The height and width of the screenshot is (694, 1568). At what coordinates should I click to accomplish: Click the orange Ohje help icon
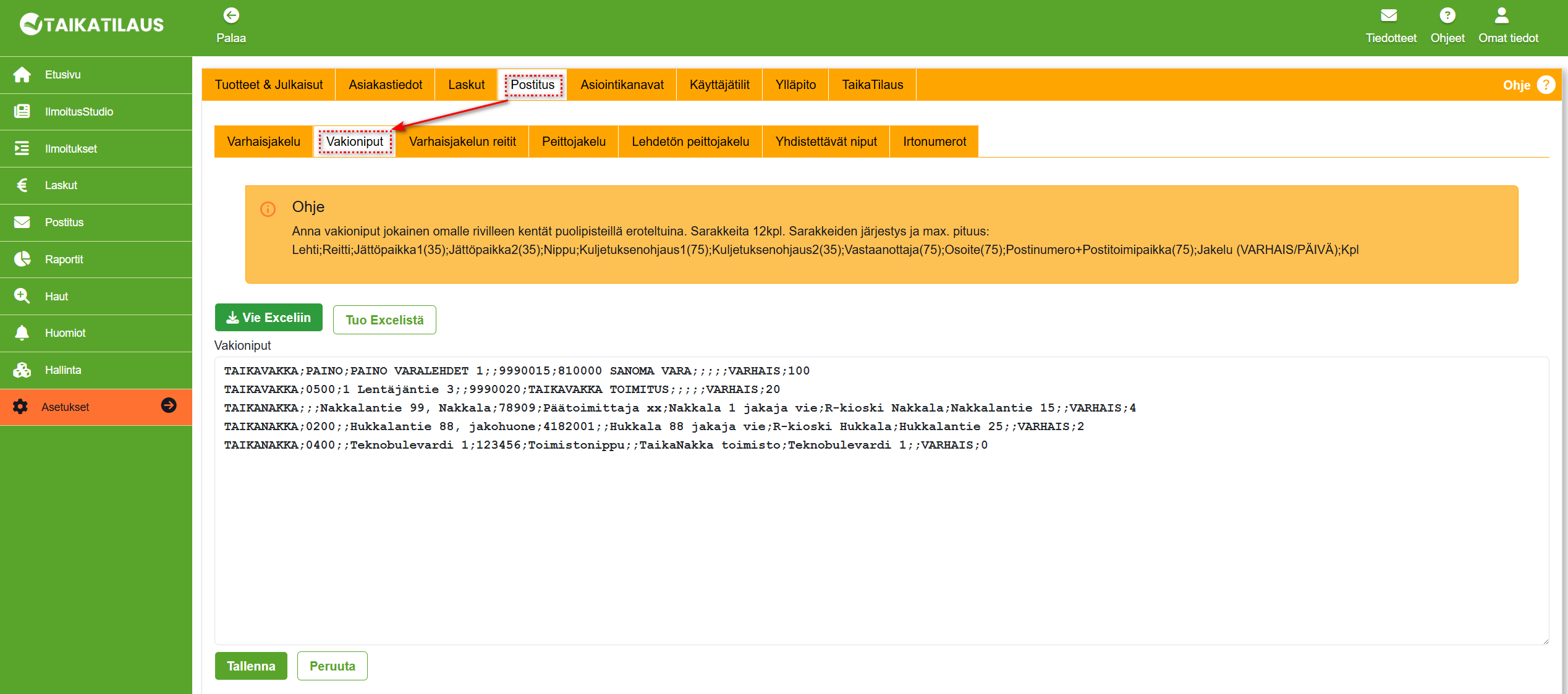pyautogui.click(x=1546, y=85)
